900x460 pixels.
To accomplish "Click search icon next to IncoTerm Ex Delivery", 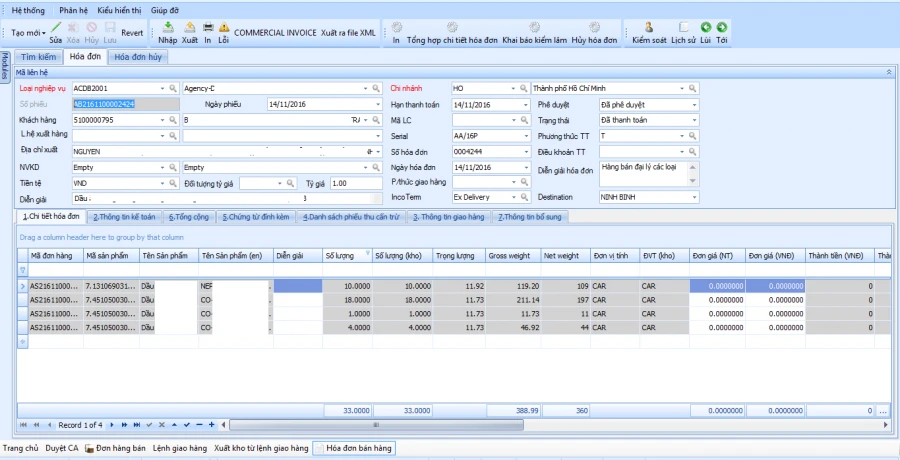I will pyautogui.click(x=523, y=197).
